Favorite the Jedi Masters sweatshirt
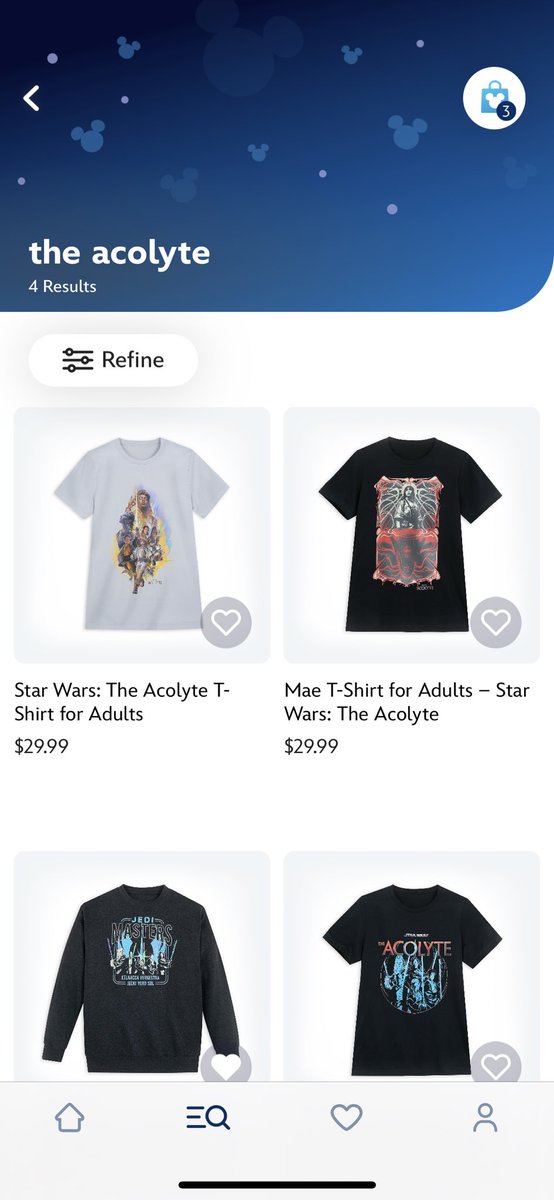 [x=227, y=1066]
